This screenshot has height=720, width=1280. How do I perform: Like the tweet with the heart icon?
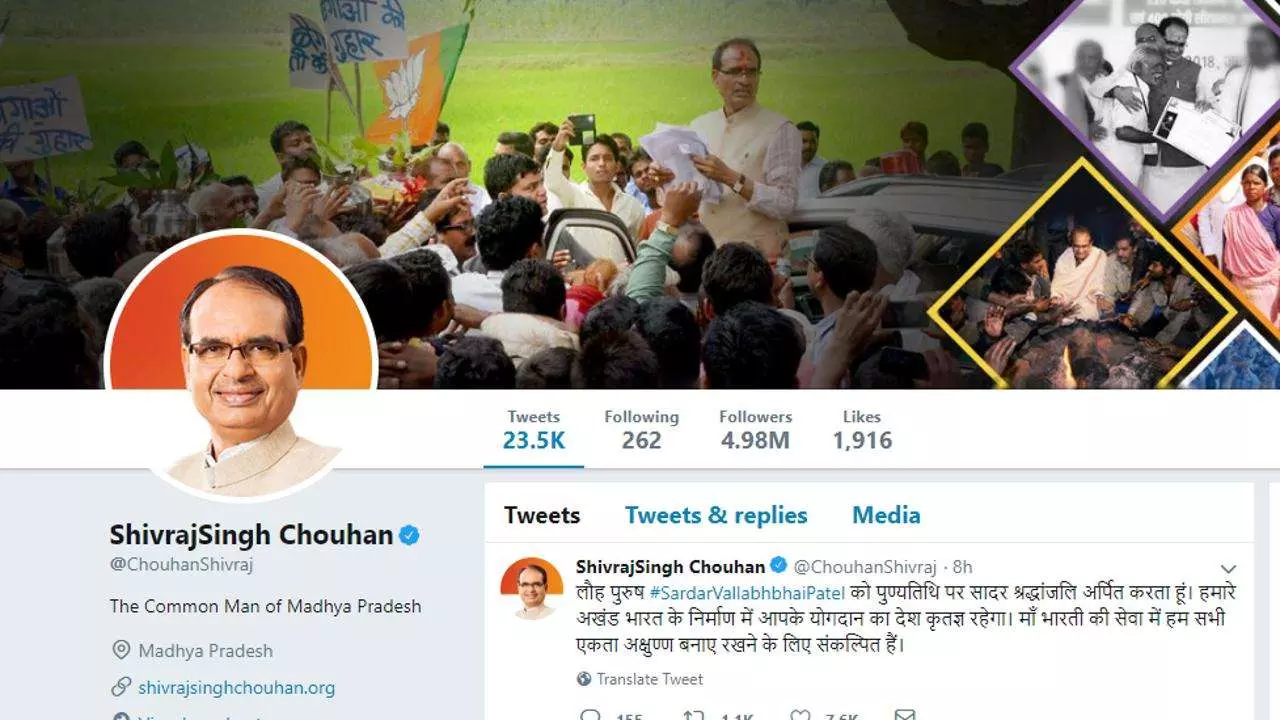(x=800, y=716)
